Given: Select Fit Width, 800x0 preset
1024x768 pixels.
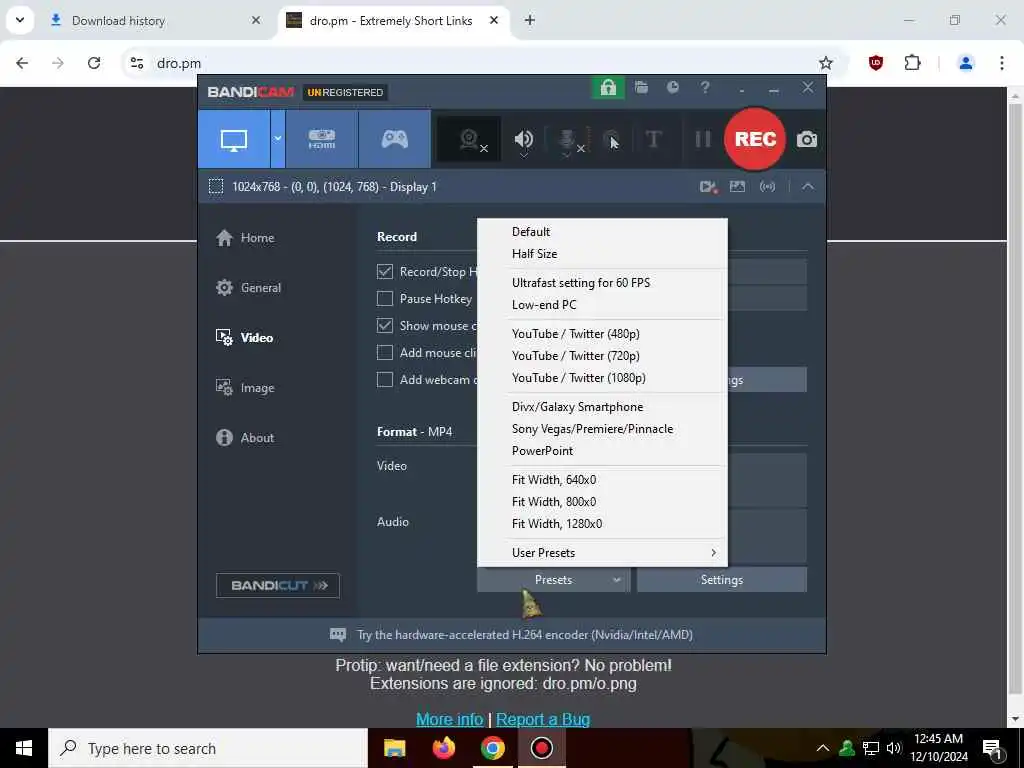Looking at the screenshot, I should (602, 502).
